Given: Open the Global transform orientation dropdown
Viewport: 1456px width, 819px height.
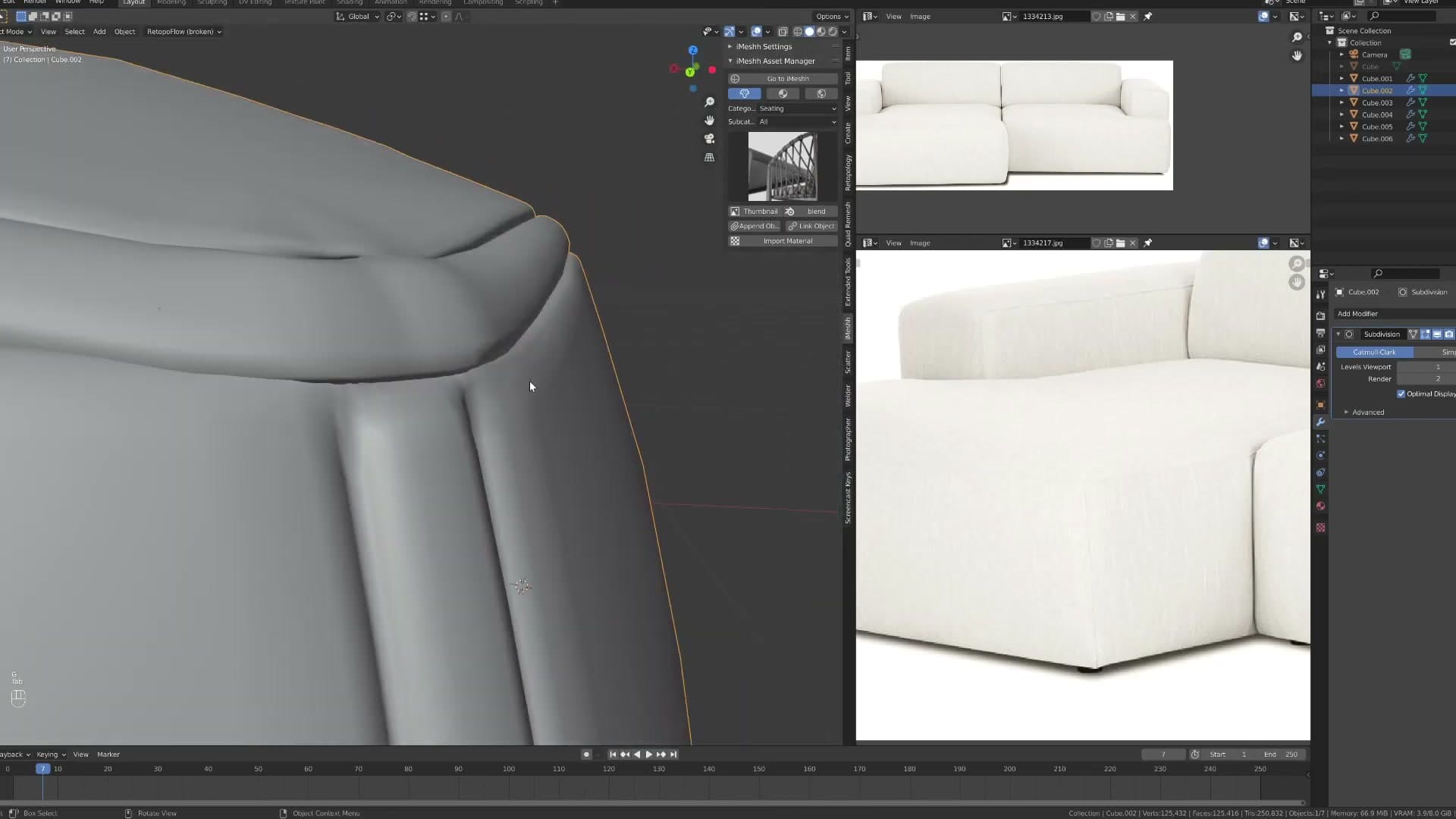Looking at the screenshot, I should [x=358, y=17].
